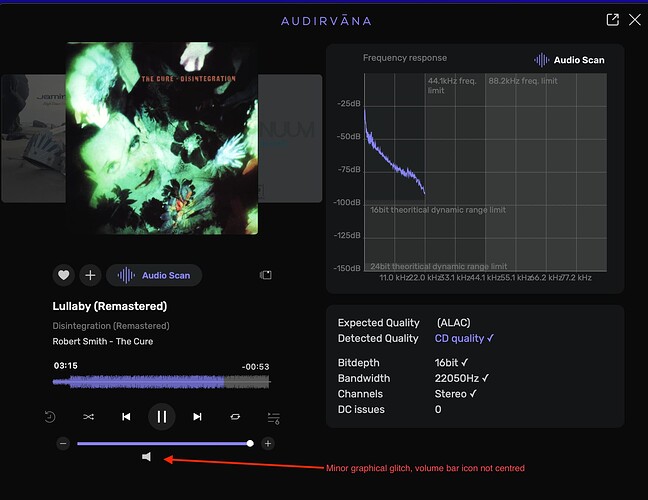Click the mini player icon beside Audio Scan
648x500 pixels.
click(266, 275)
